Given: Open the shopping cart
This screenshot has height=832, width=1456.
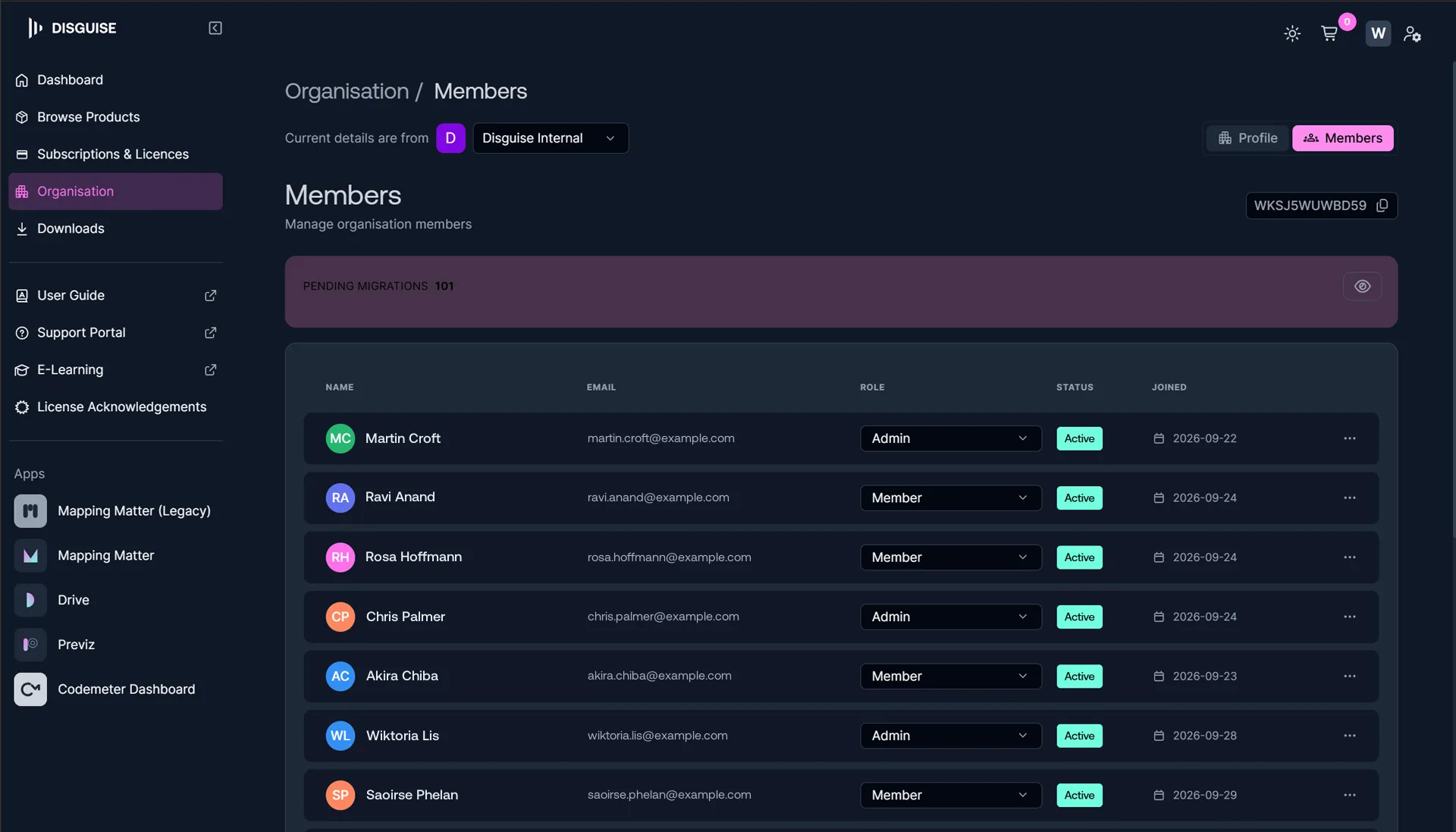Looking at the screenshot, I should [1329, 33].
